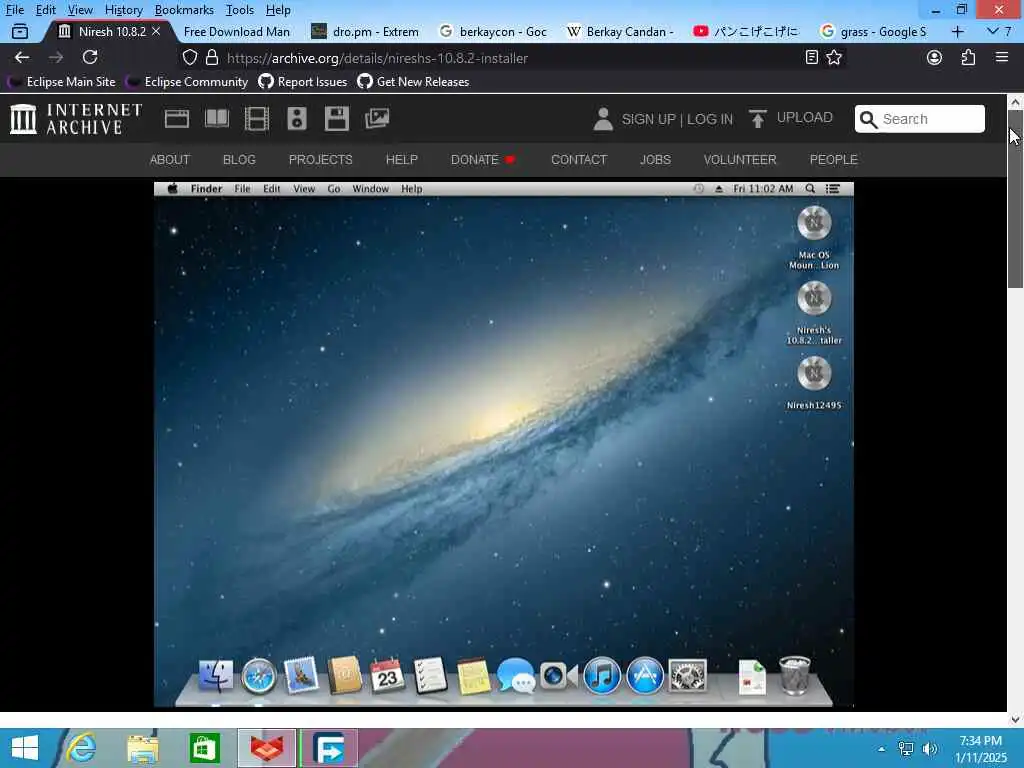Screen dimensions: 1024x768
Task: Open the Firefox account icon
Action: point(935,57)
